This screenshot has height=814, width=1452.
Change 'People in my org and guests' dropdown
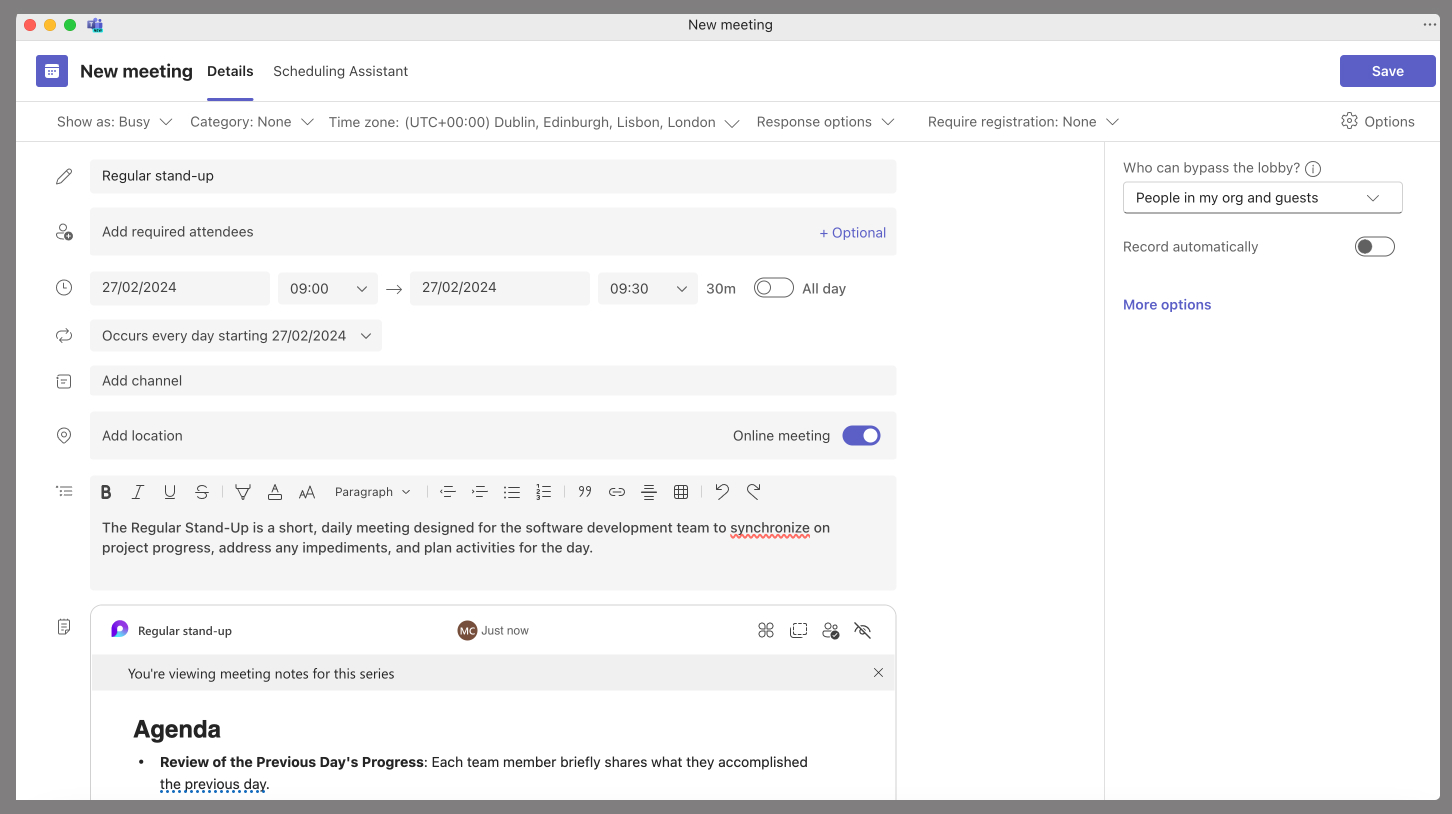(x=1262, y=198)
